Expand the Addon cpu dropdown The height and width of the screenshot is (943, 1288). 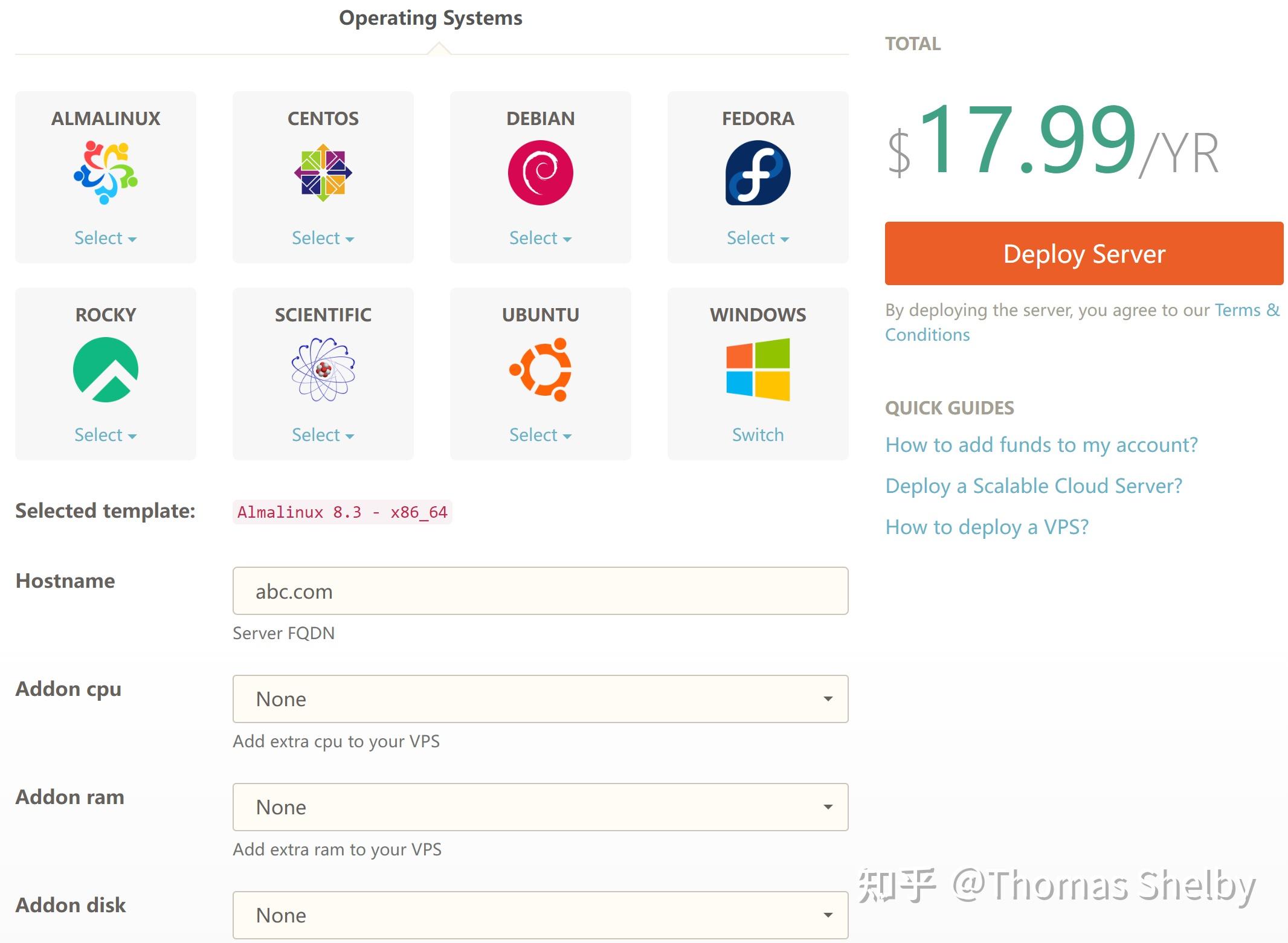[540, 698]
